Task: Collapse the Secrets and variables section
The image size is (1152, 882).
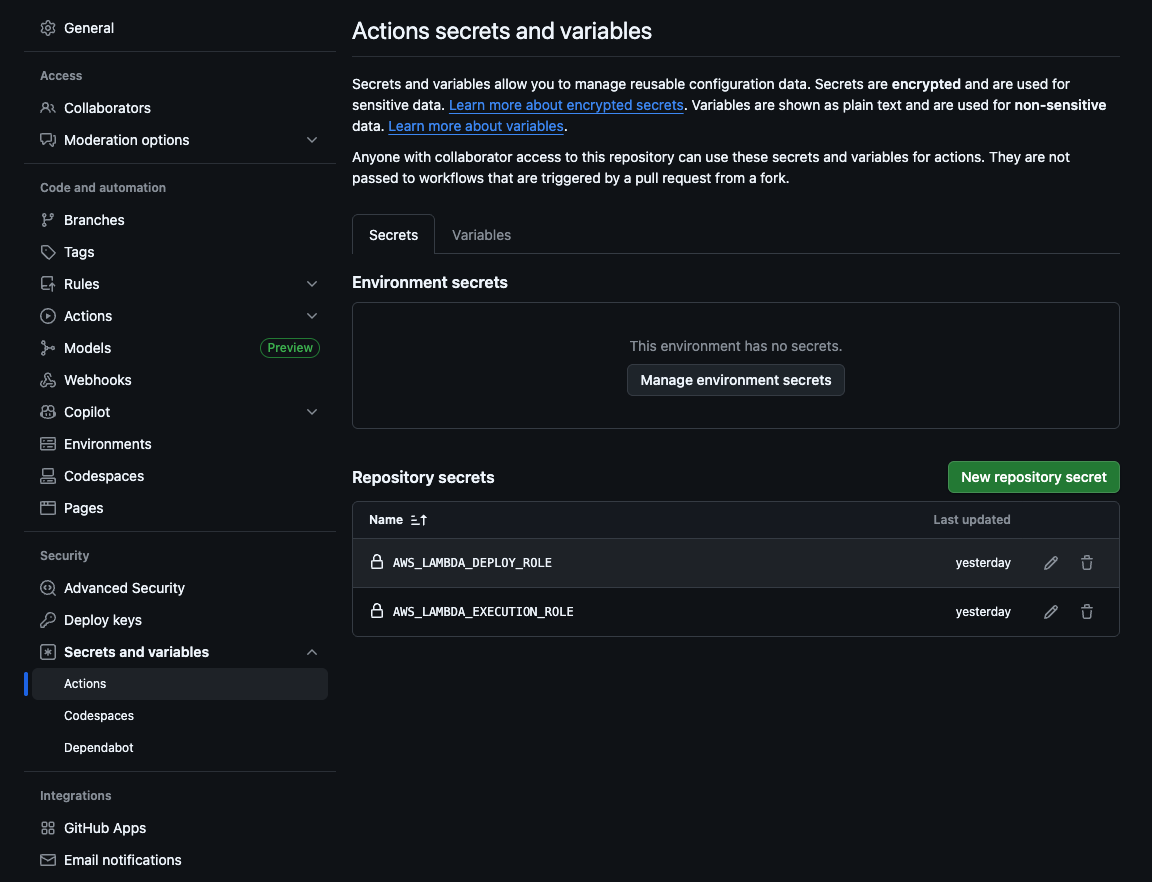Action: tap(312, 651)
